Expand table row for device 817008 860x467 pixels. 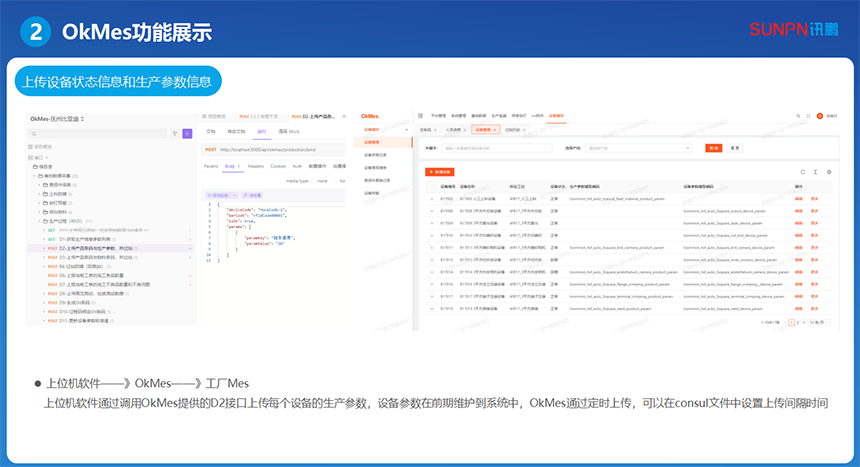(432, 211)
